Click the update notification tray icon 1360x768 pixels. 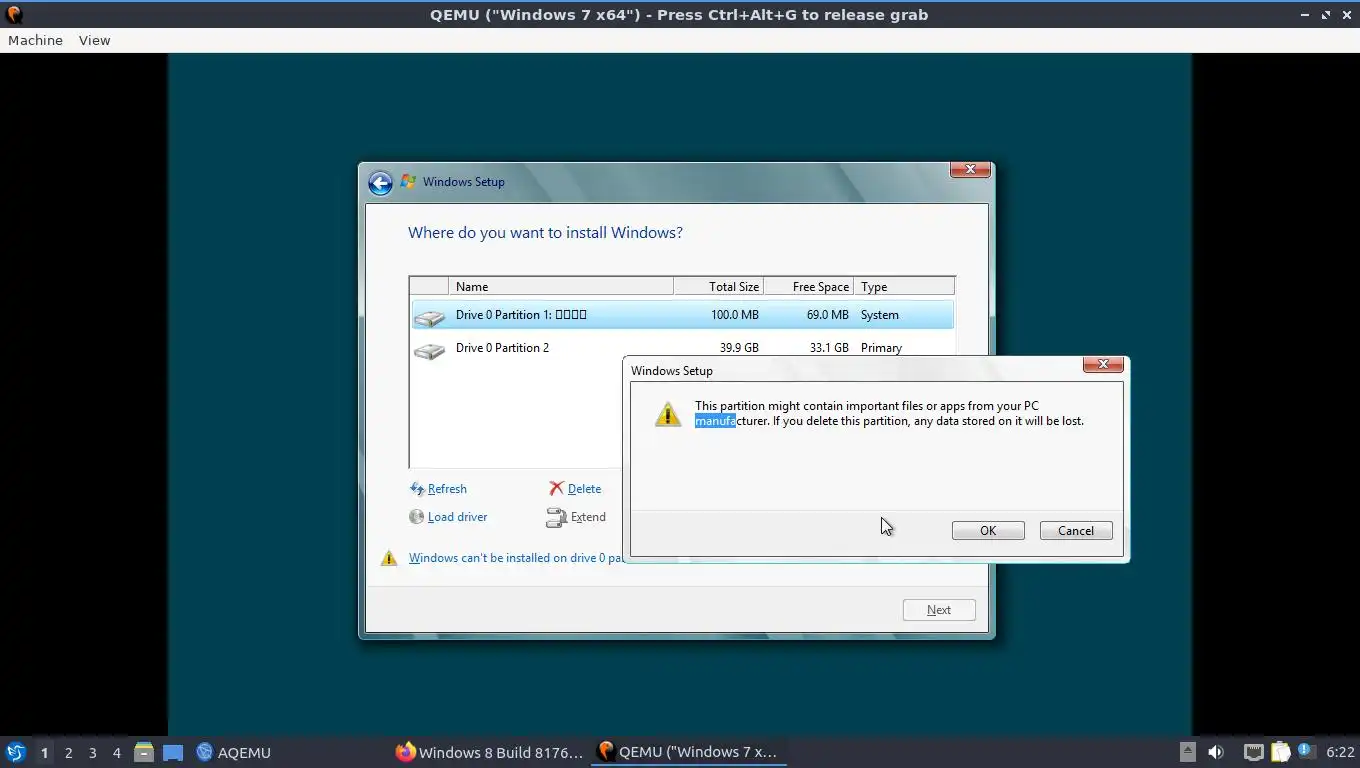(1305, 750)
